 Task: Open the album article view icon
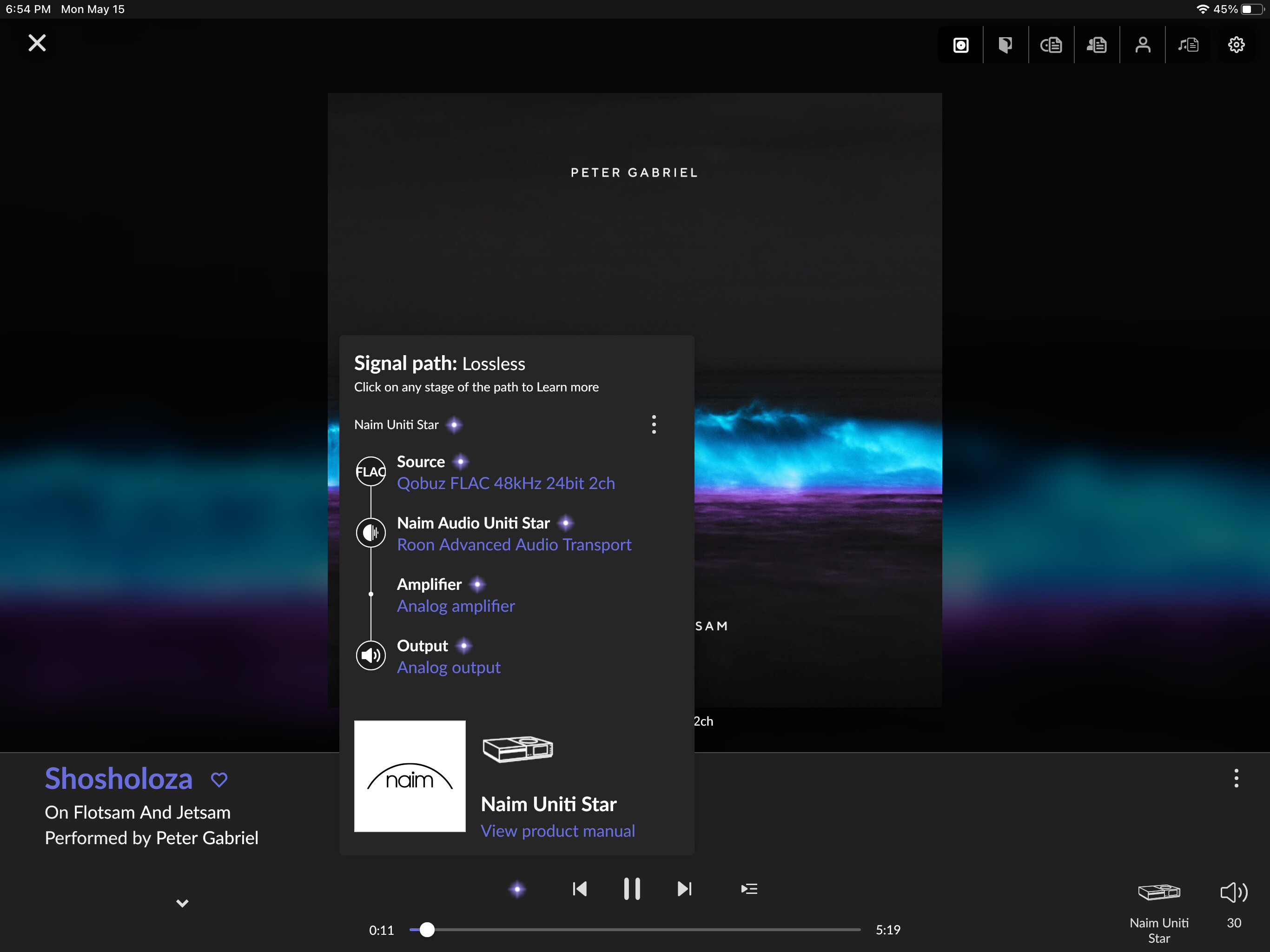(x=1051, y=45)
